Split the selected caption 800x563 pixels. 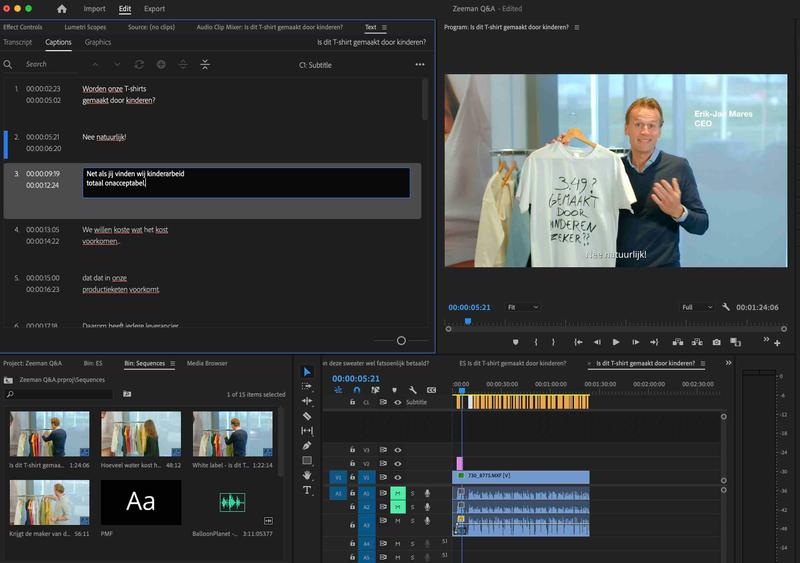pyautogui.click(x=183, y=64)
